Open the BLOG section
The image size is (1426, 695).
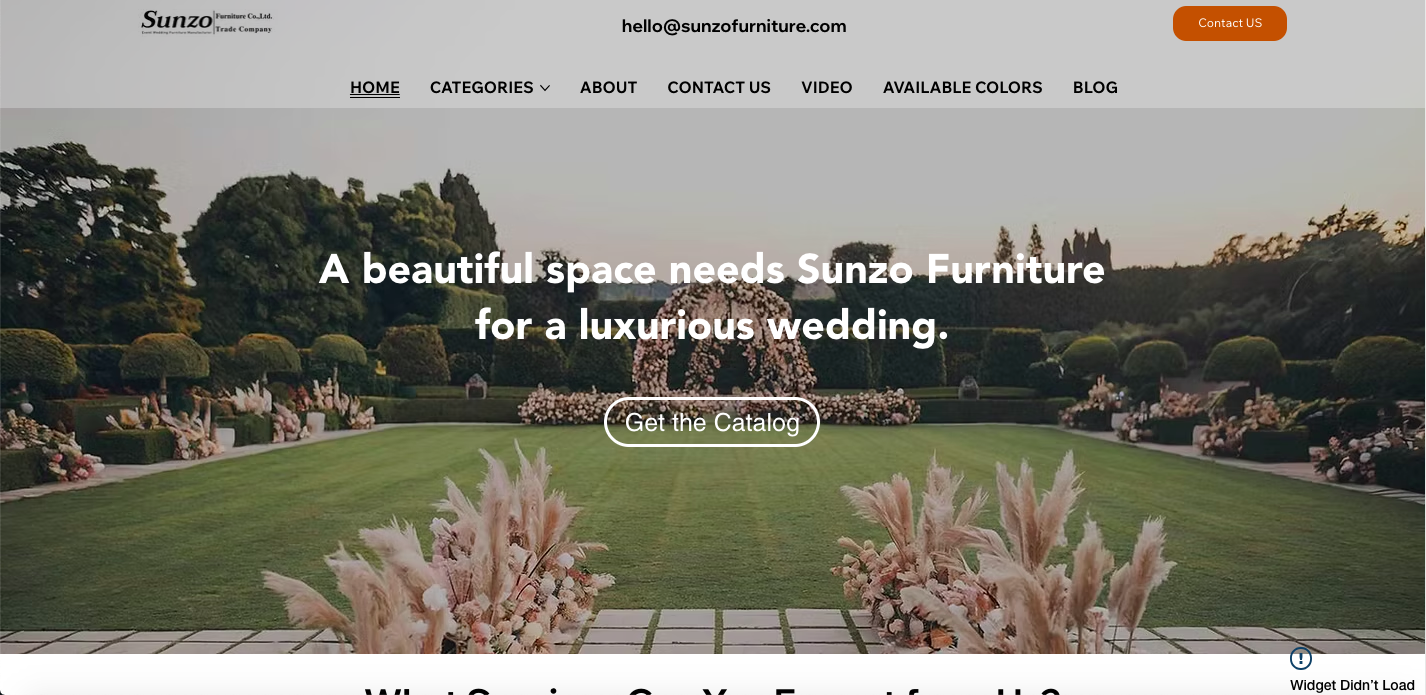coord(1095,88)
